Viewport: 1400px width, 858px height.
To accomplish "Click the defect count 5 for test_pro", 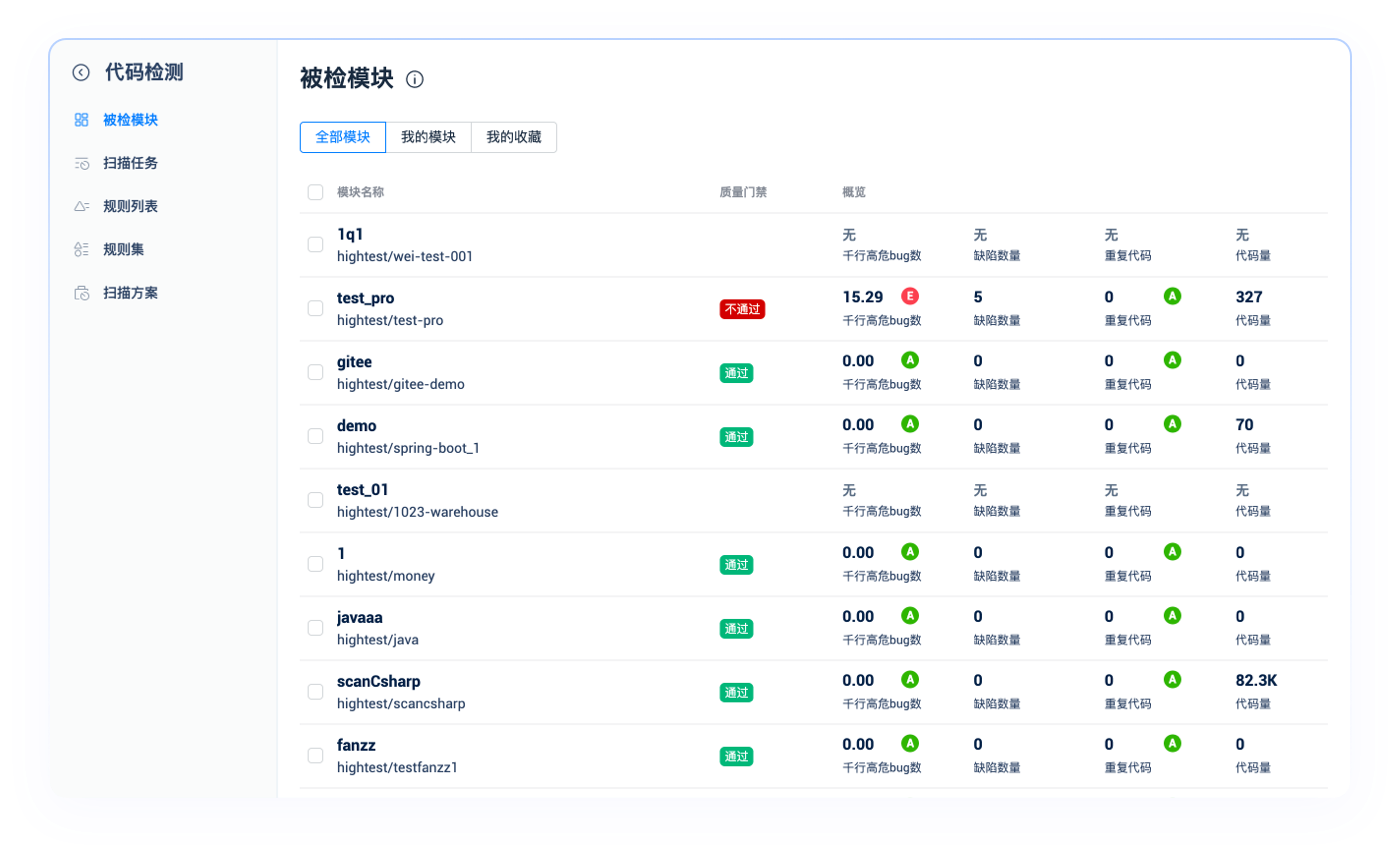I will click(978, 297).
